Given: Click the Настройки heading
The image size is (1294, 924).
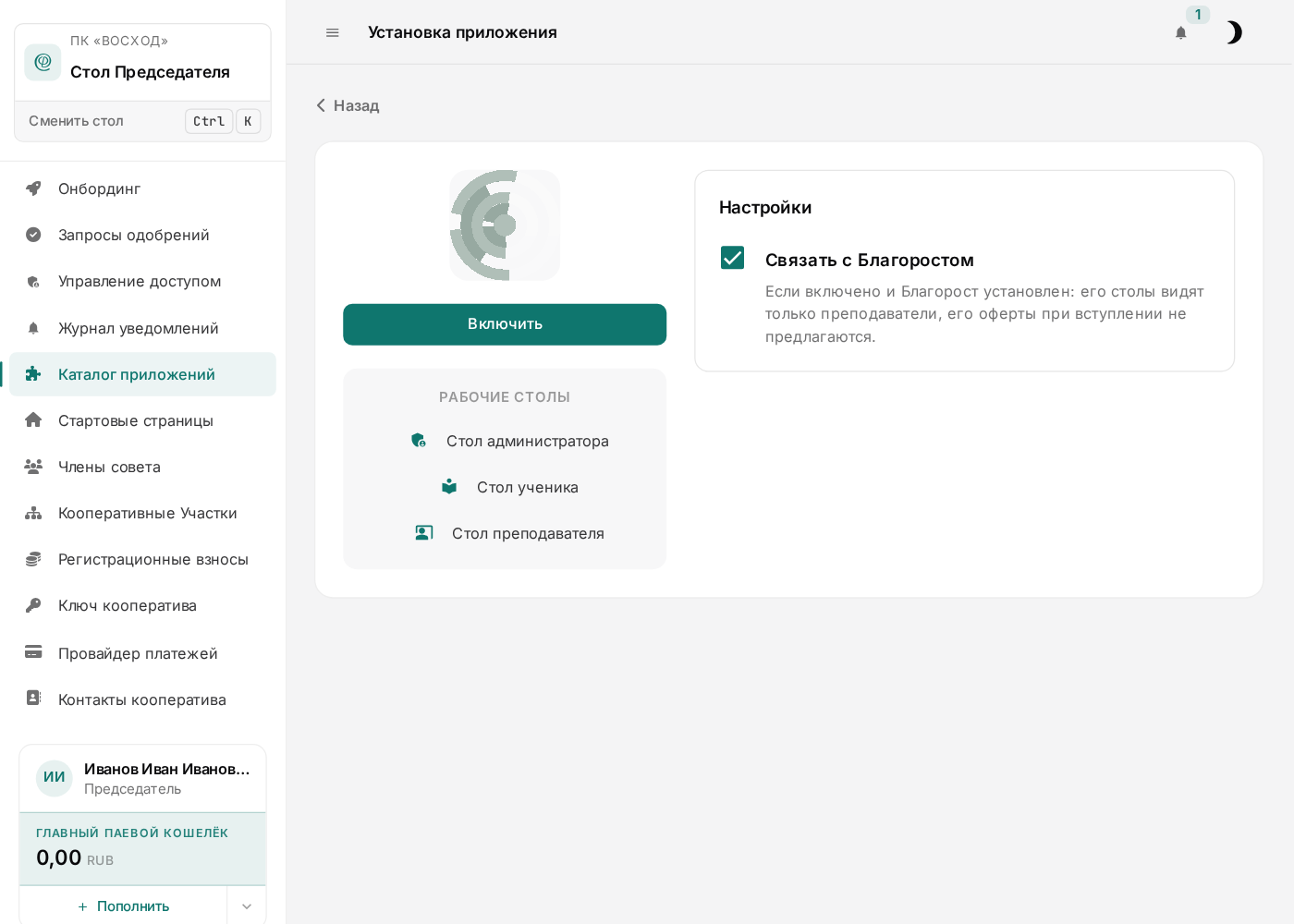Looking at the screenshot, I should coord(765,207).
